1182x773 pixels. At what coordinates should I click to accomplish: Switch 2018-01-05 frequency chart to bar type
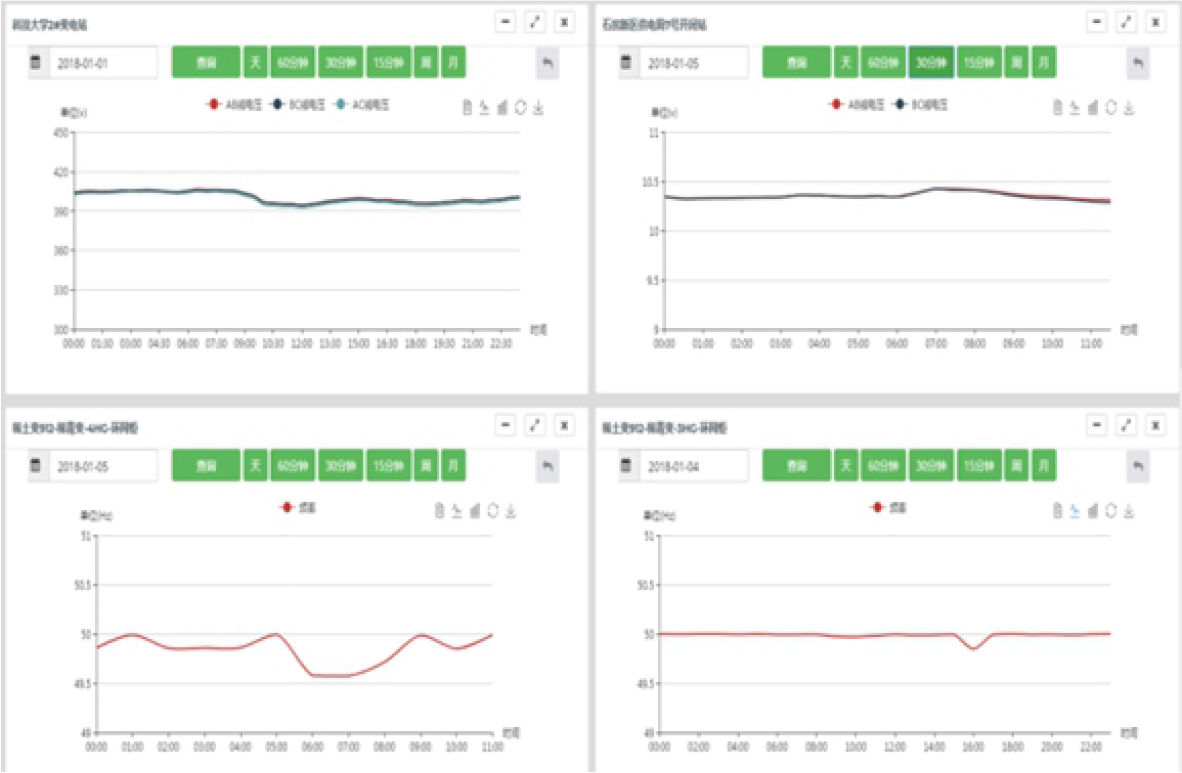tap(475, 511)
